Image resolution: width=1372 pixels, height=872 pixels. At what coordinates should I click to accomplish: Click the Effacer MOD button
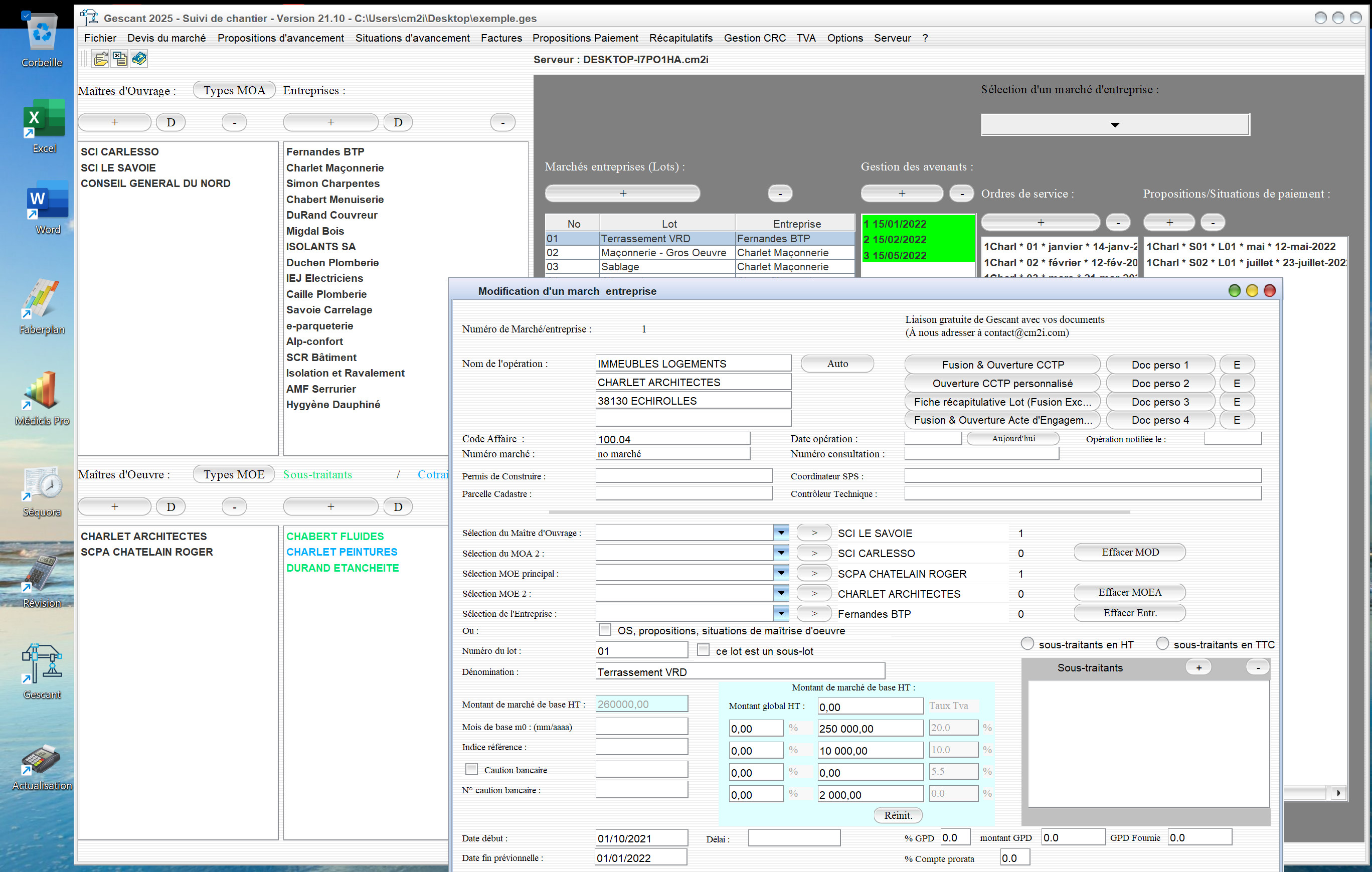click(x=1129, y=552)
